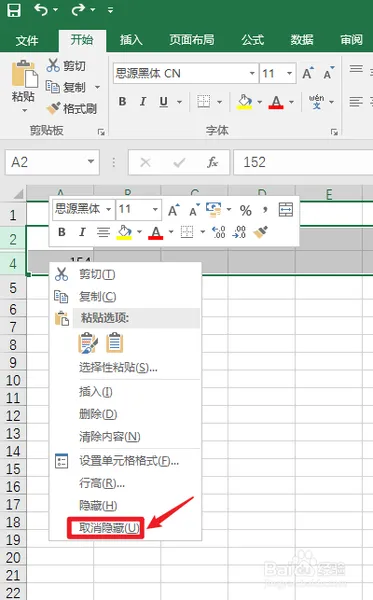373x600 pixels.
Task: Apply percent style on the mini toolbar
Action: click(x=246, y=210)
